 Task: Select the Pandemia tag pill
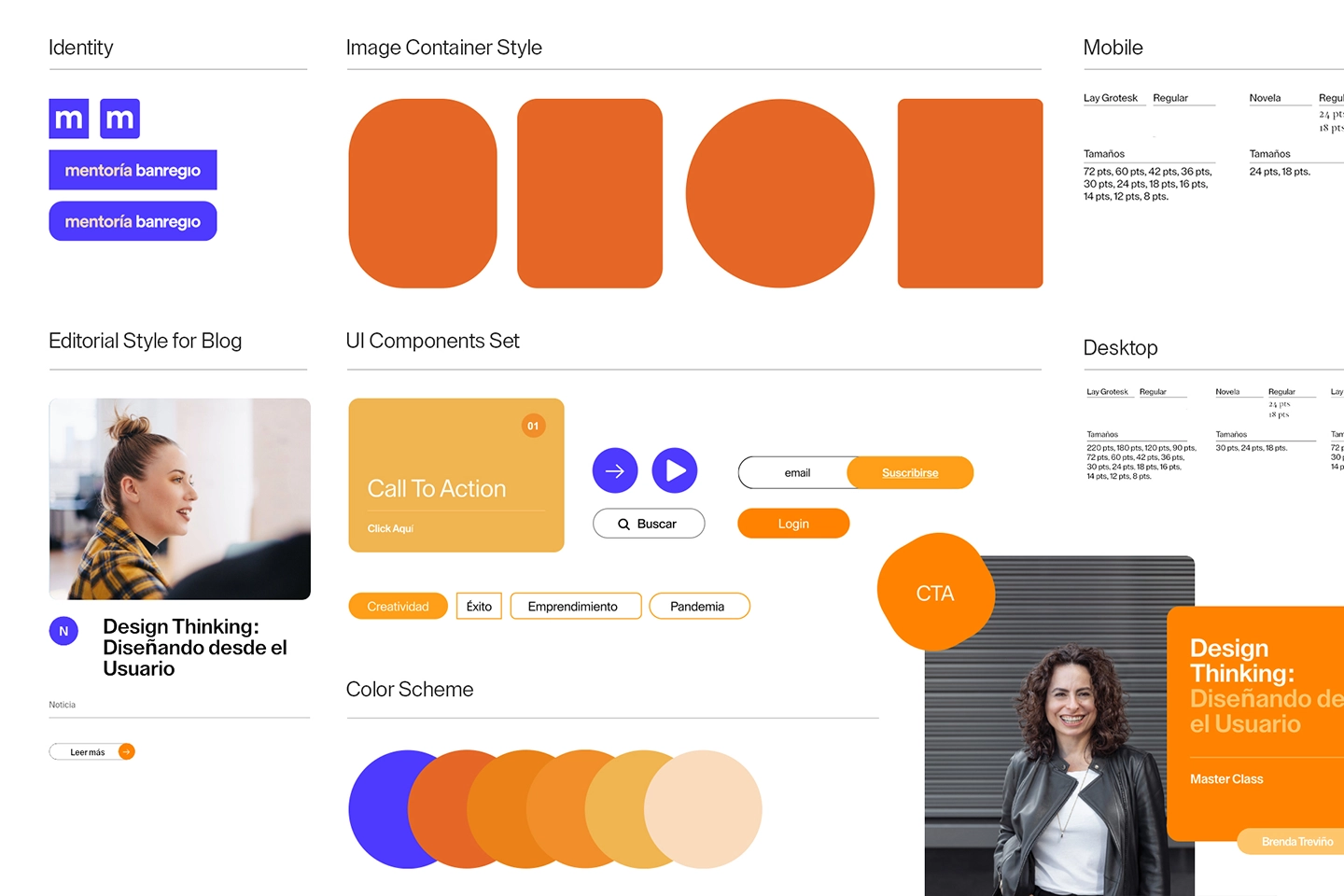click(x=699, y=606)
